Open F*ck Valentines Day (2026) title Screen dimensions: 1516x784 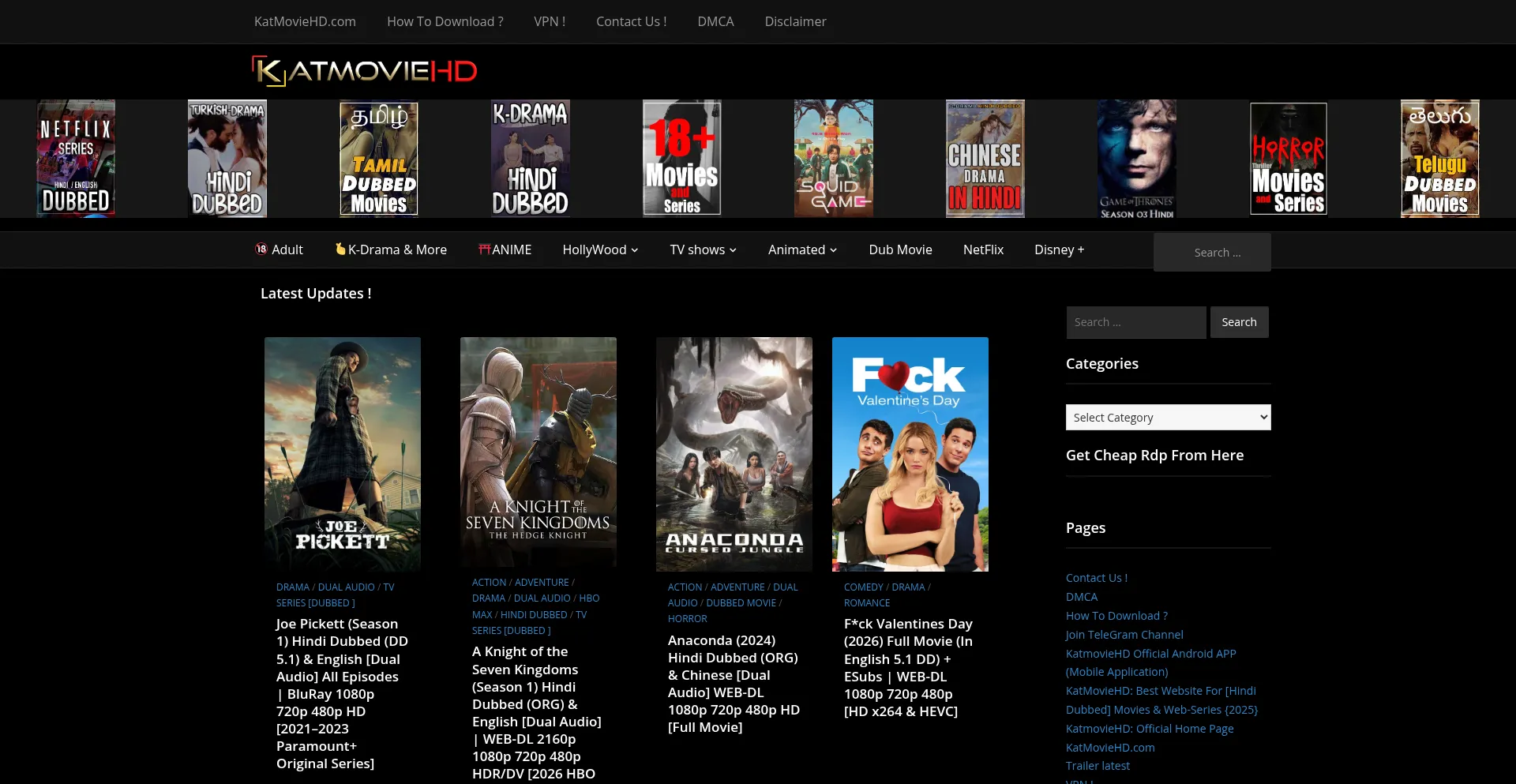(908, 667)
